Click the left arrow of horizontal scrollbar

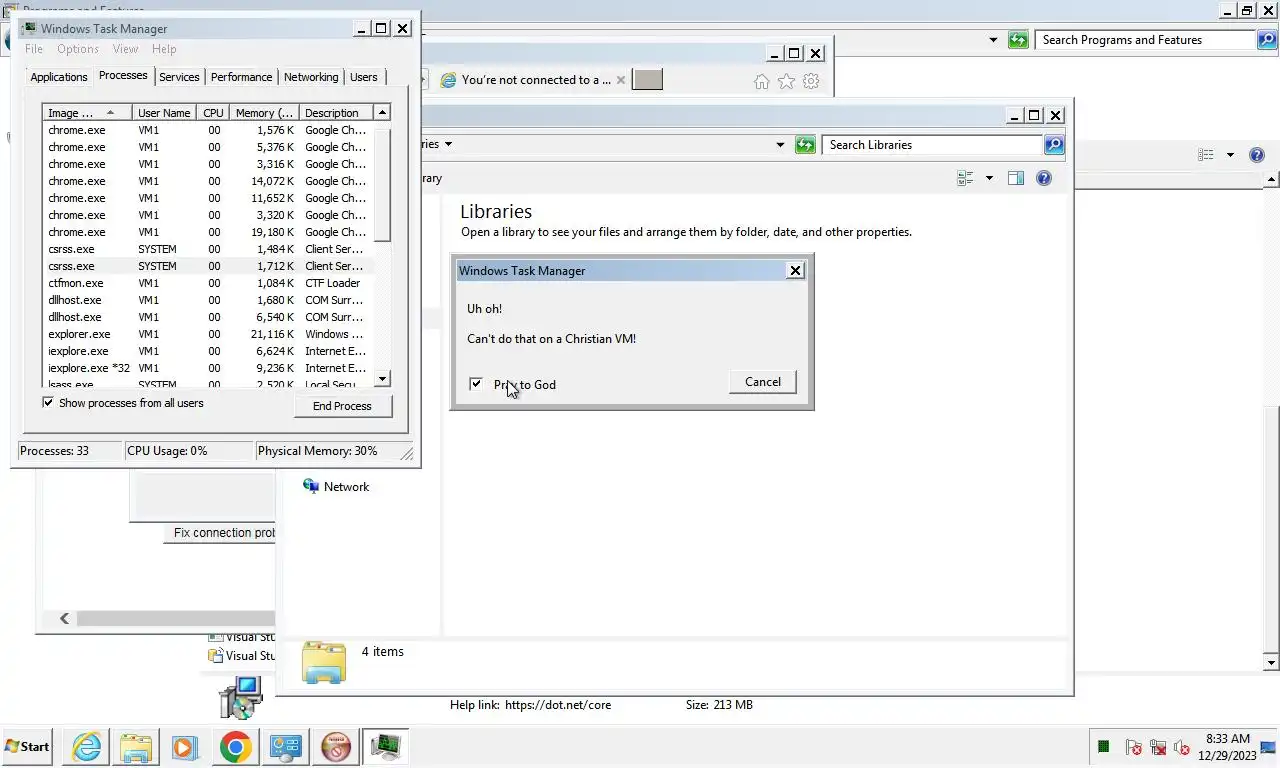point(64,619)
